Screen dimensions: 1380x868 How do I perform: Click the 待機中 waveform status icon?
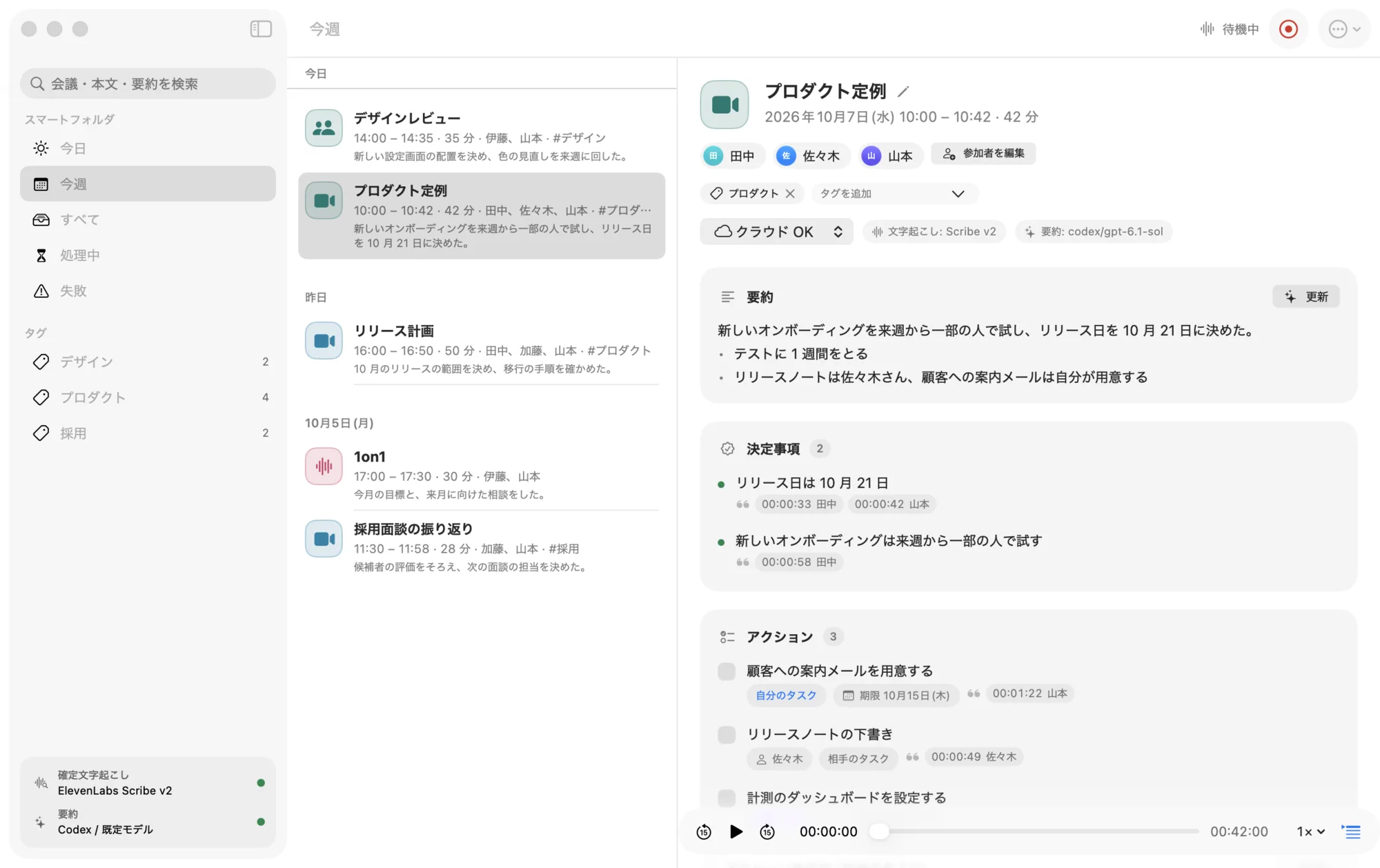click(x=1207, y=29)
